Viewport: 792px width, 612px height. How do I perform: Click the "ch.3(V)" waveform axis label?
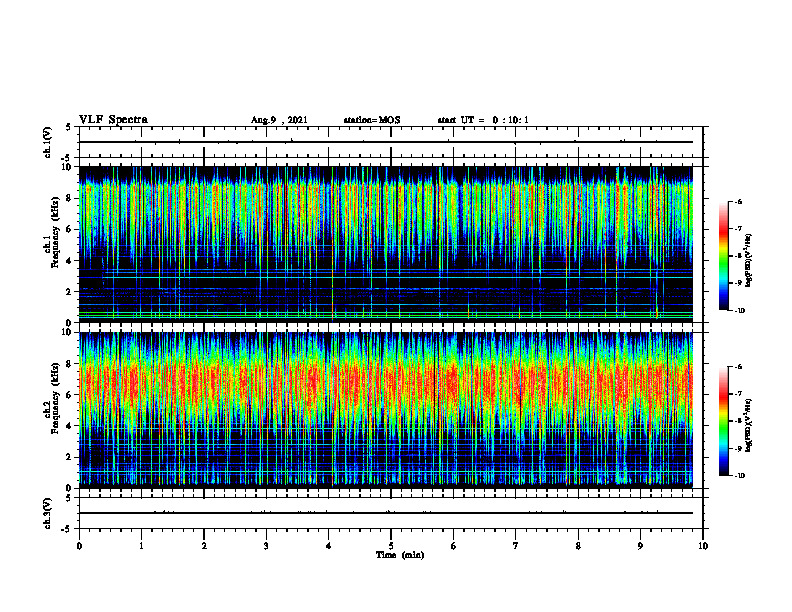pos(47,513)
